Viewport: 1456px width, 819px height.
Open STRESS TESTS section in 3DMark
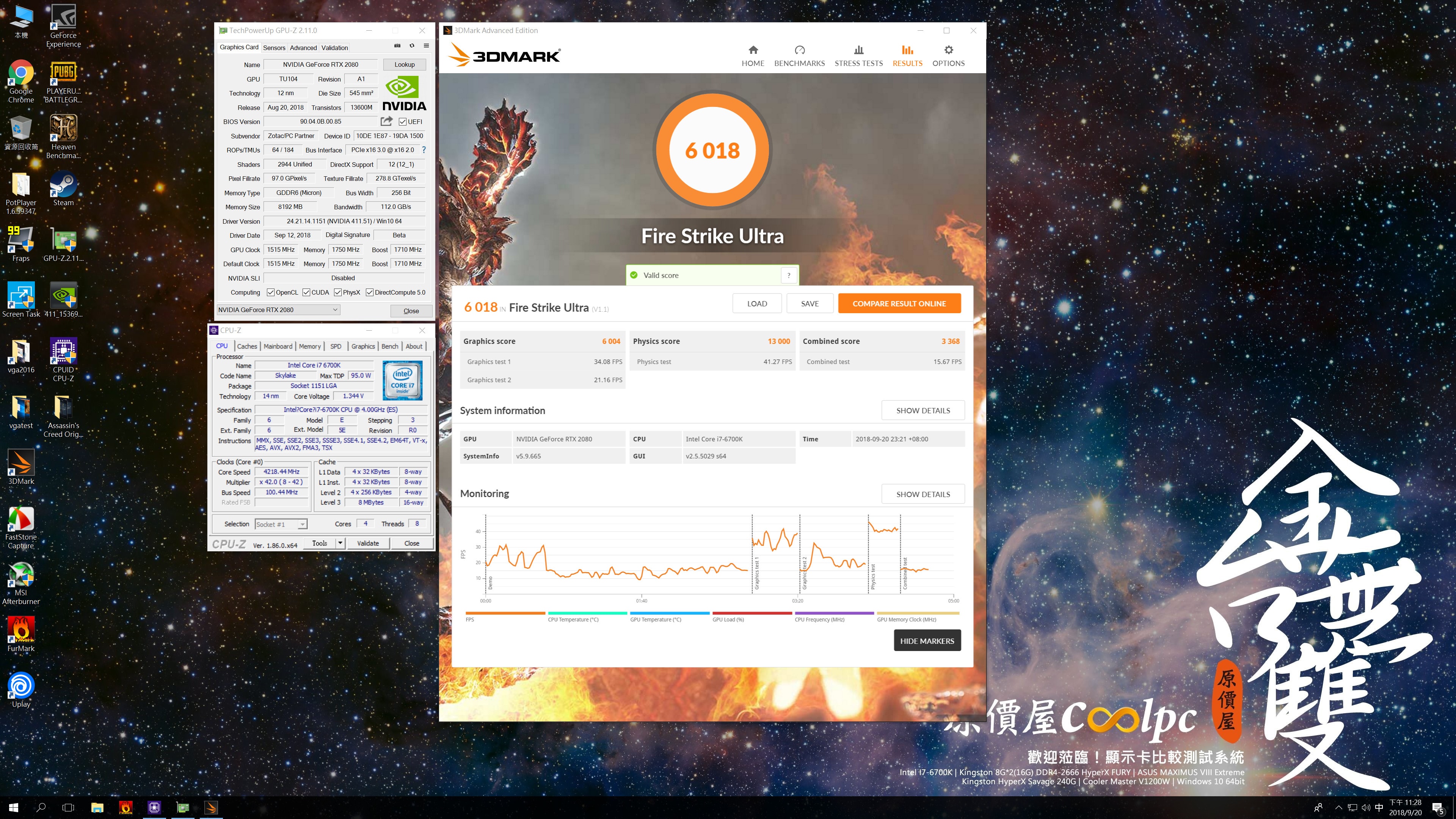[x=858, y=56]
